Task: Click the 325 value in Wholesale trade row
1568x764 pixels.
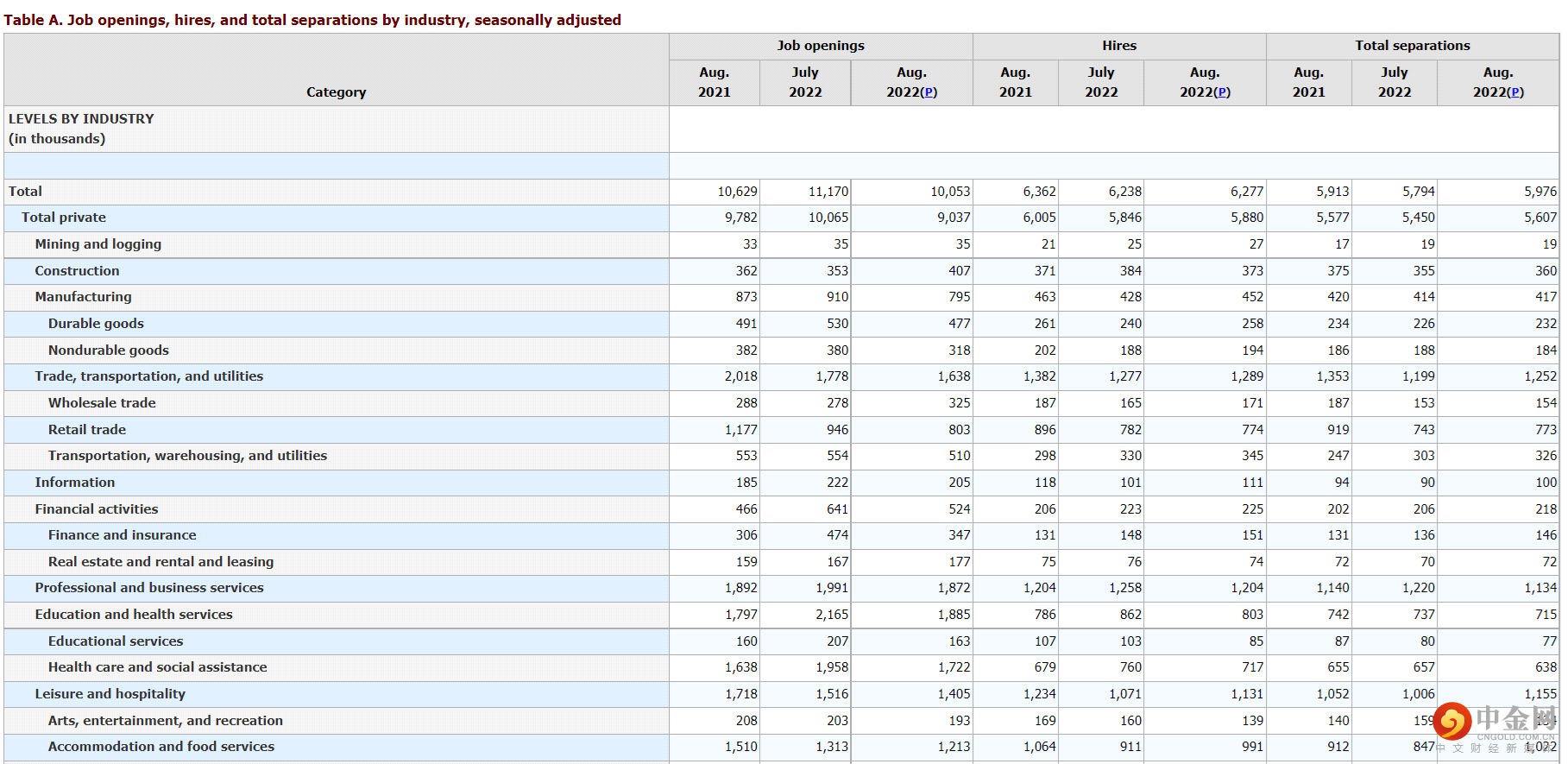Action: pos(960,403)
